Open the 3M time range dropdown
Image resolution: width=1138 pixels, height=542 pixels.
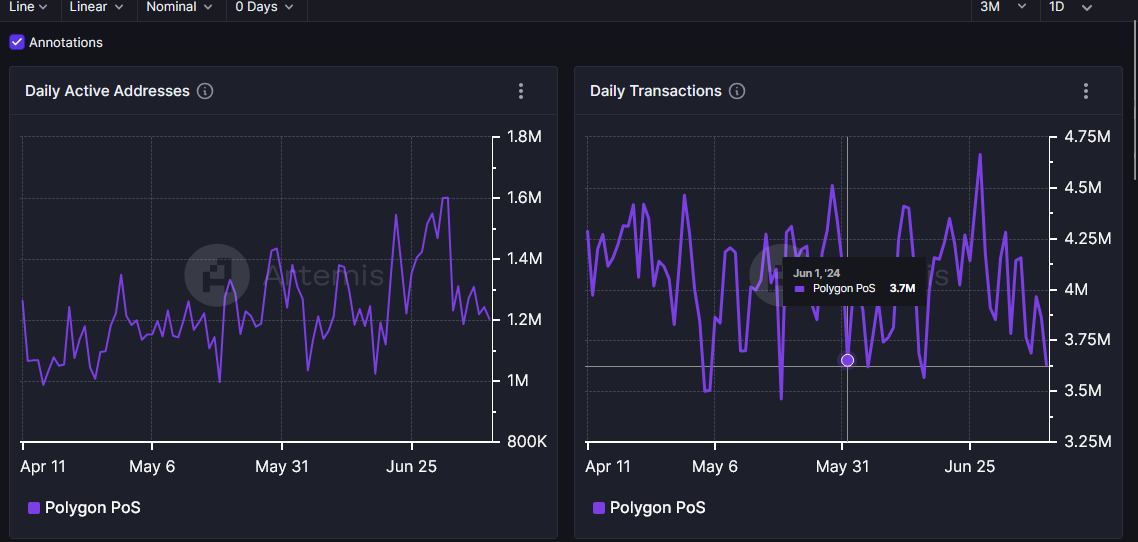coord(1002,7)
